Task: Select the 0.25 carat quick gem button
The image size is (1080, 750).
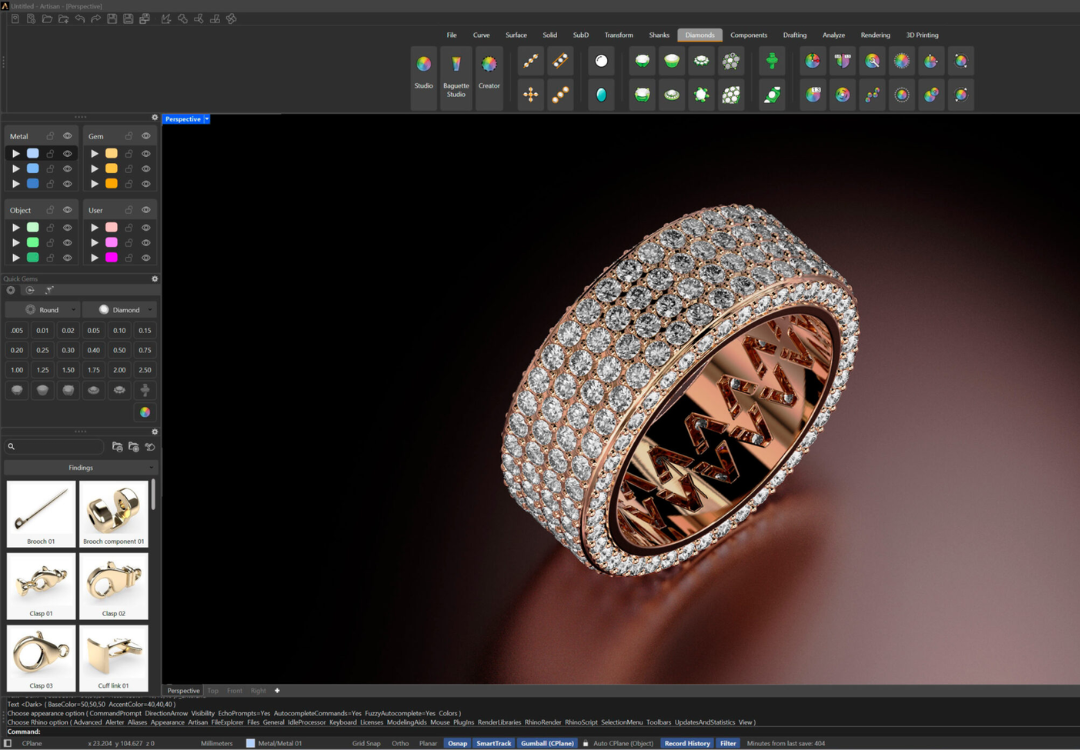Action: 43,350
